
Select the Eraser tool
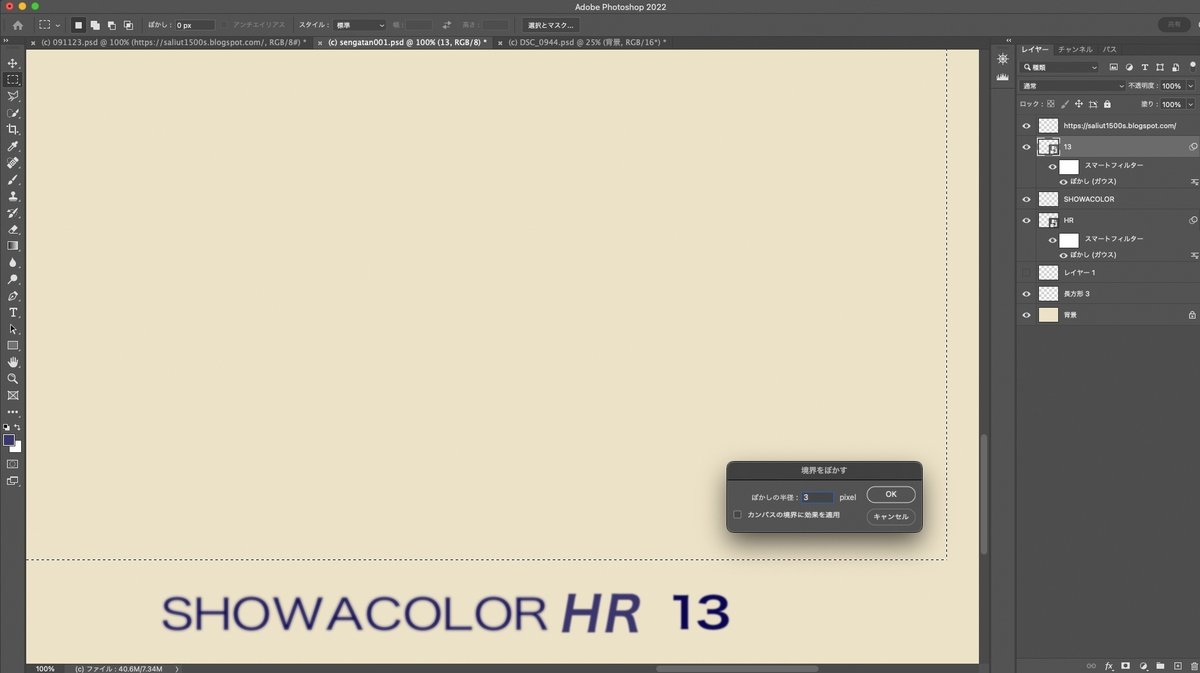pyautogui.click(x=13, y=229)
